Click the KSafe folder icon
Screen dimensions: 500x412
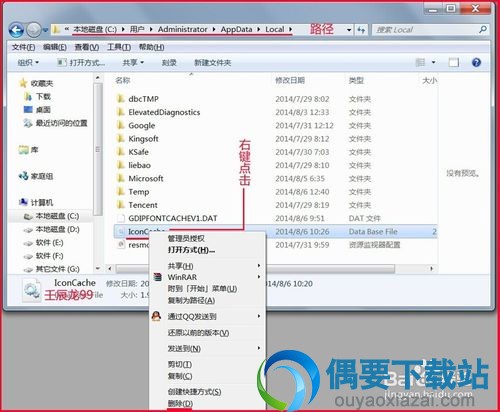[121, 152]
